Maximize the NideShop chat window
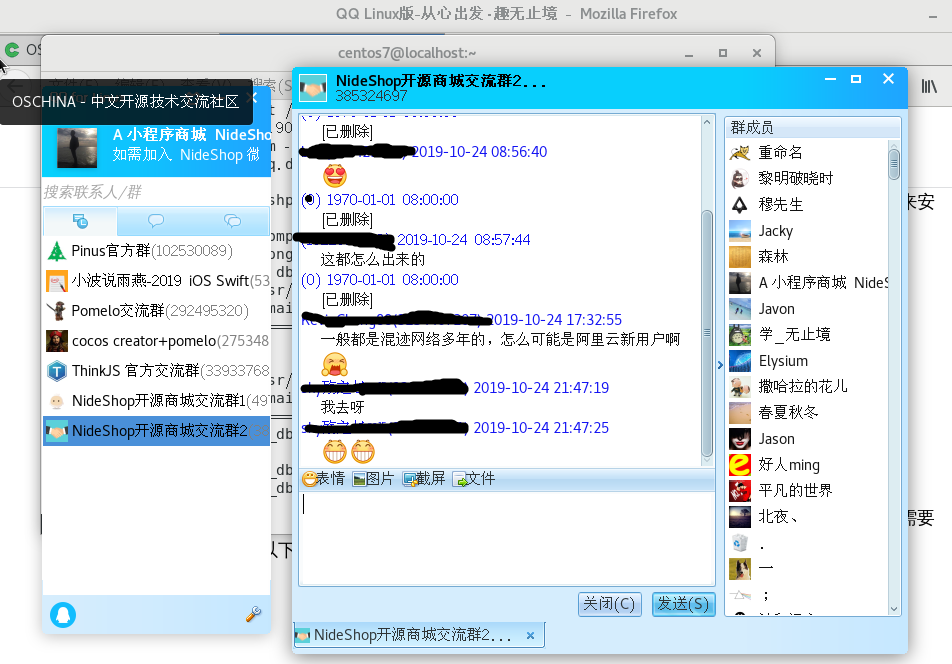 click(856, 79)
